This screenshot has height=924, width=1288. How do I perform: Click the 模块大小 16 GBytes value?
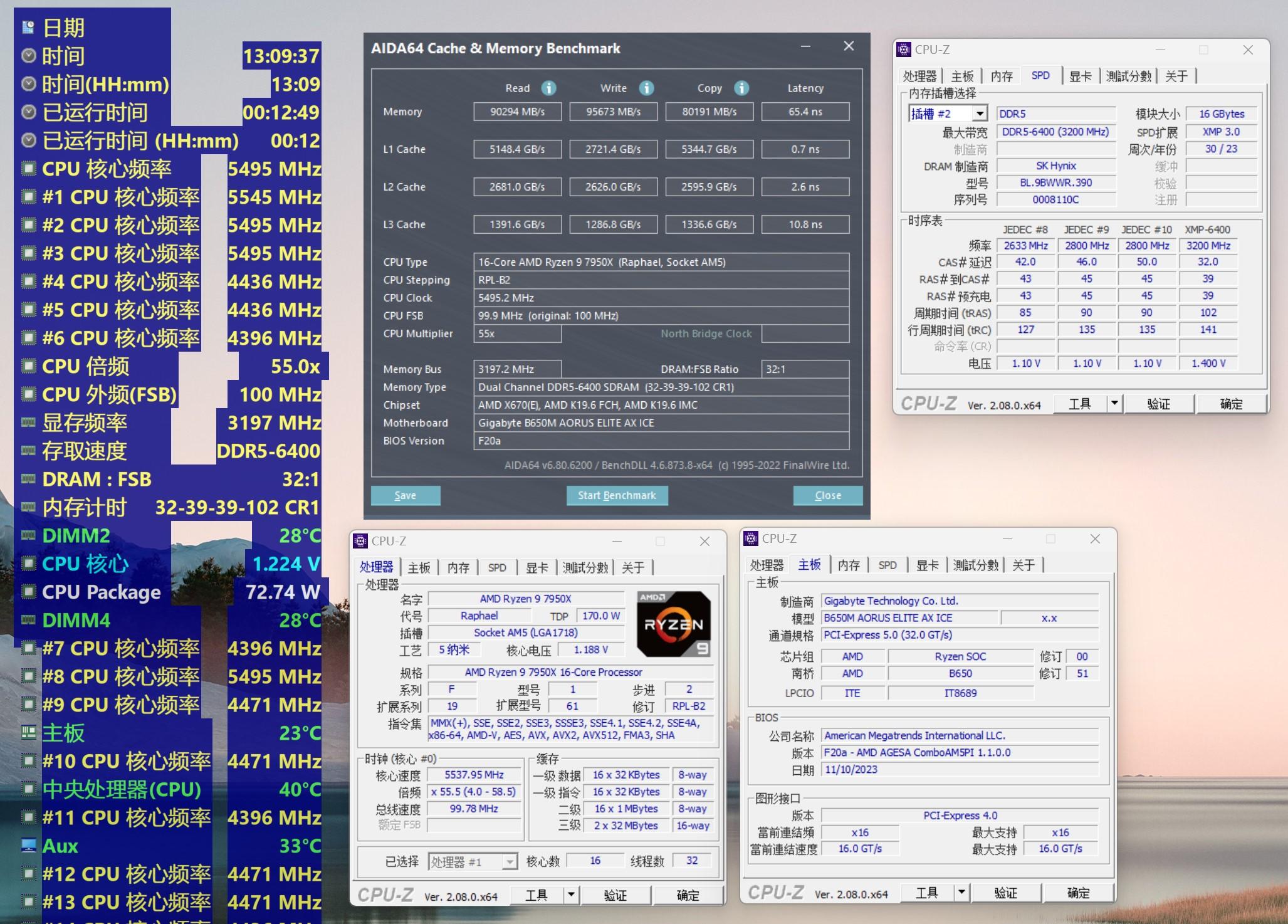1222,113
